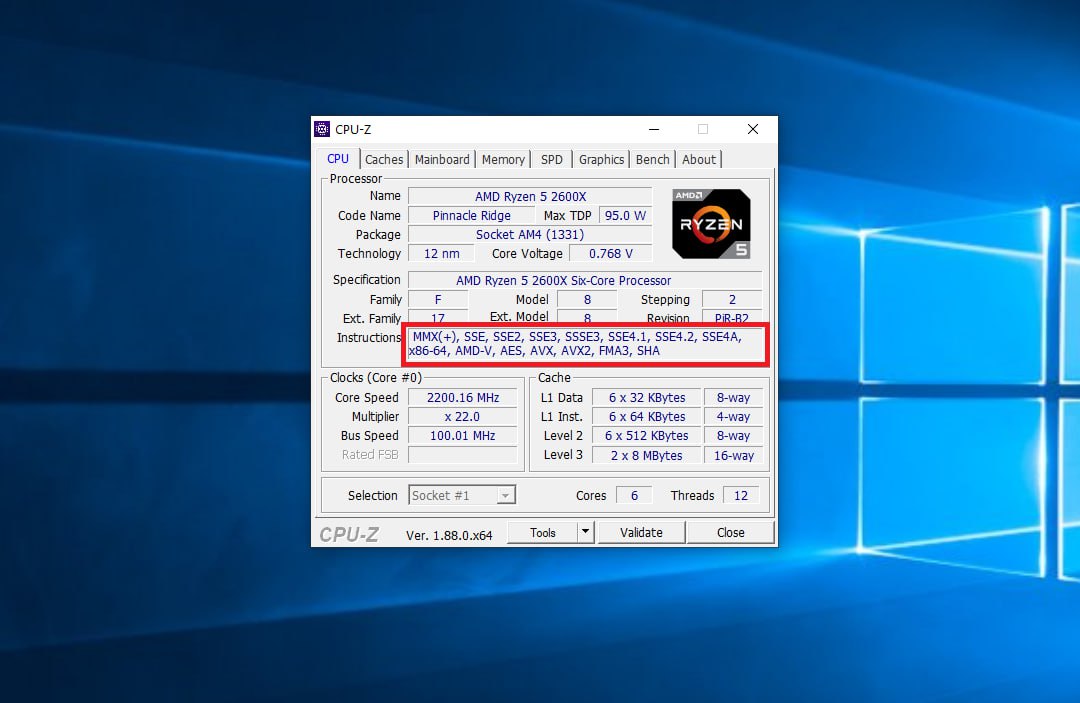Screen dimensions: 1080x703
Task: Click the Specification field
Action: pyautogui.click(x=585, y=280)
